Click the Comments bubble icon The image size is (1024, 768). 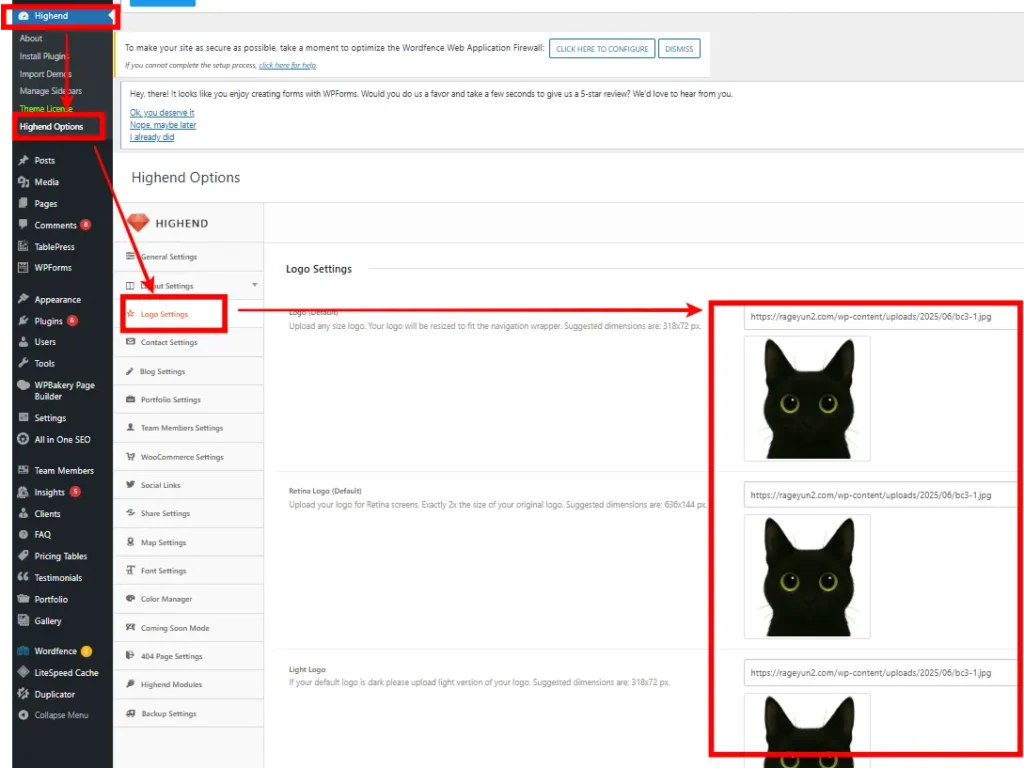click(x=24, y=225)
